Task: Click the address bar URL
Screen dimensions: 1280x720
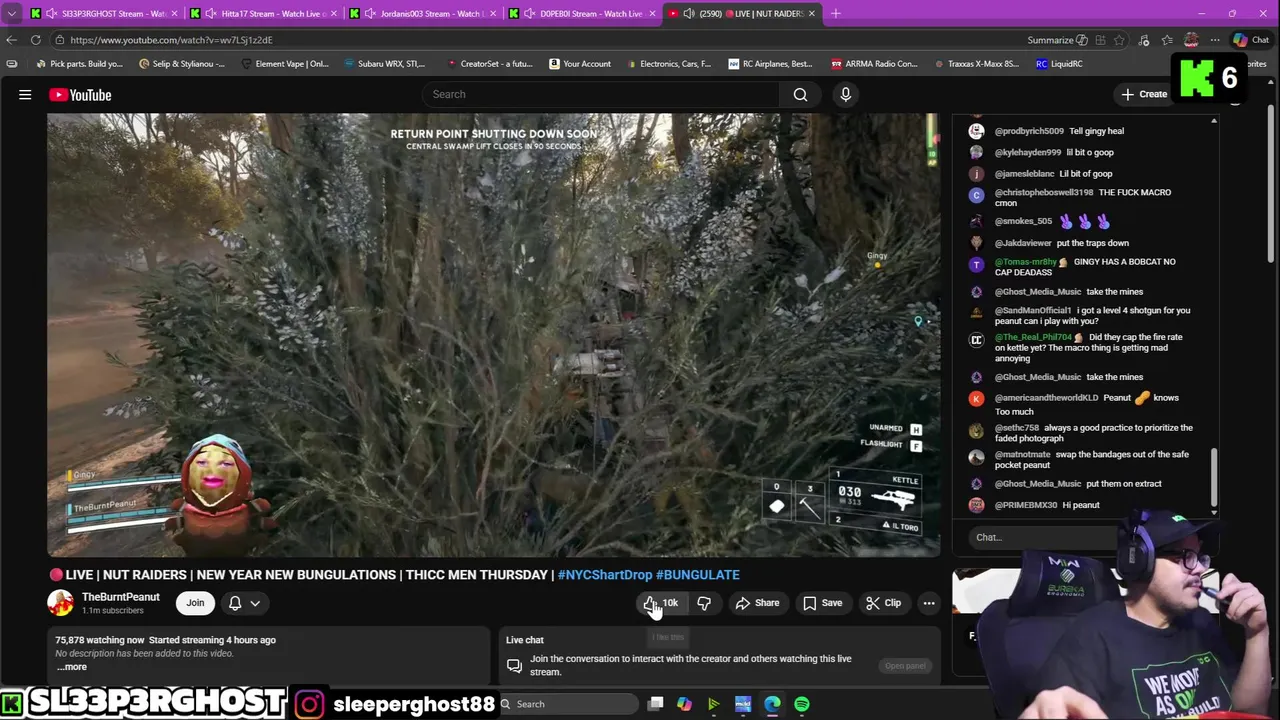Action: point(171,40)
